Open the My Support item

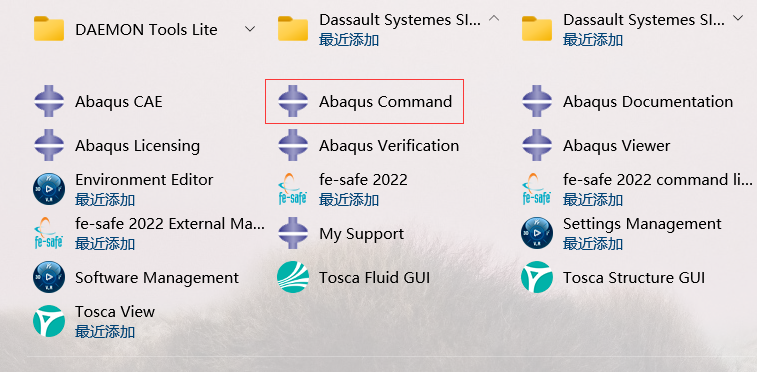pos(341,234)
